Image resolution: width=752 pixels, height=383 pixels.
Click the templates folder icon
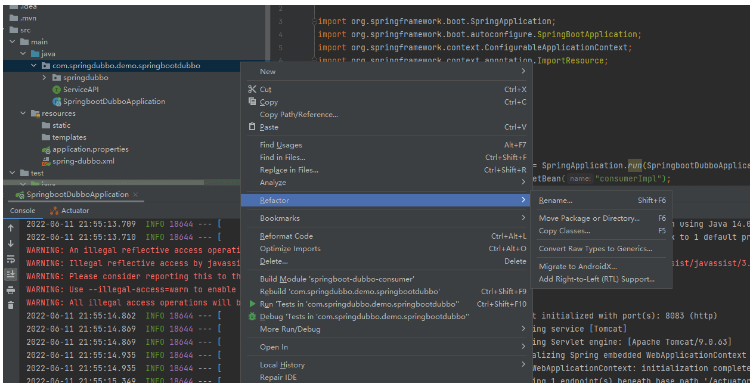coord(46,138)
